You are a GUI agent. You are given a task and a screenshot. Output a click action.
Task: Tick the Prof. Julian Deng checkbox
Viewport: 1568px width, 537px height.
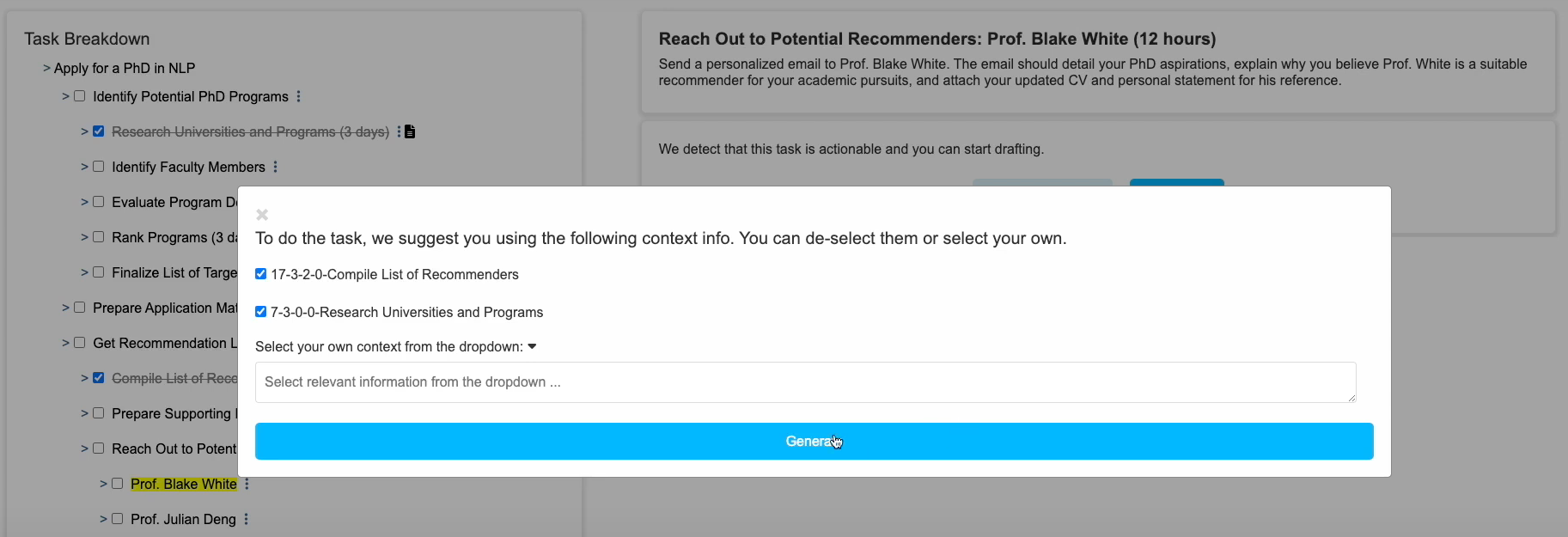click(118, 519)
